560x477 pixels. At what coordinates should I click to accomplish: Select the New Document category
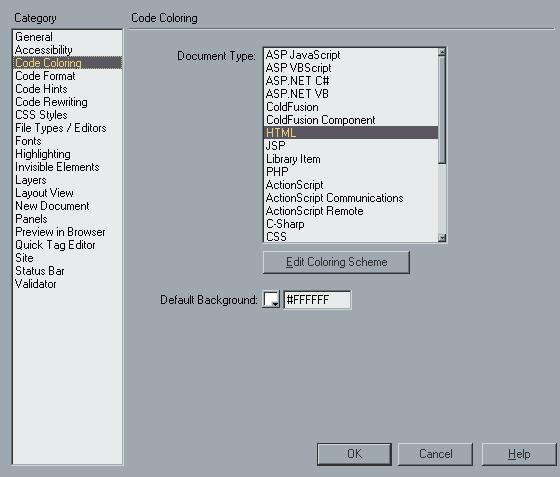coord(68,206)
